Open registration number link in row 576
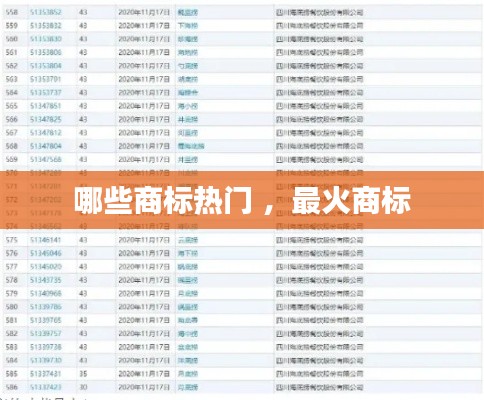Screen dimensions: 484x400 46,253
